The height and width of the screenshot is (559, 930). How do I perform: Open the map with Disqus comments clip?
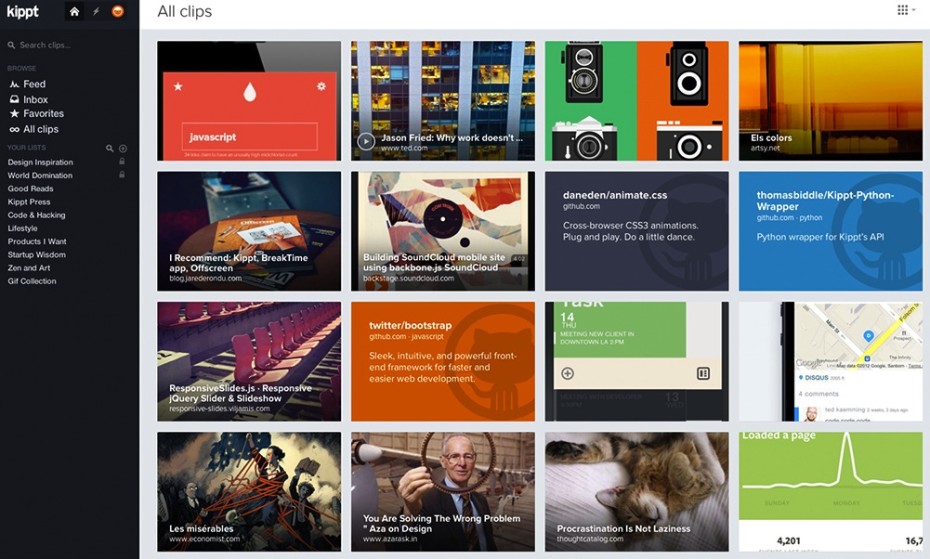point(830,362)
